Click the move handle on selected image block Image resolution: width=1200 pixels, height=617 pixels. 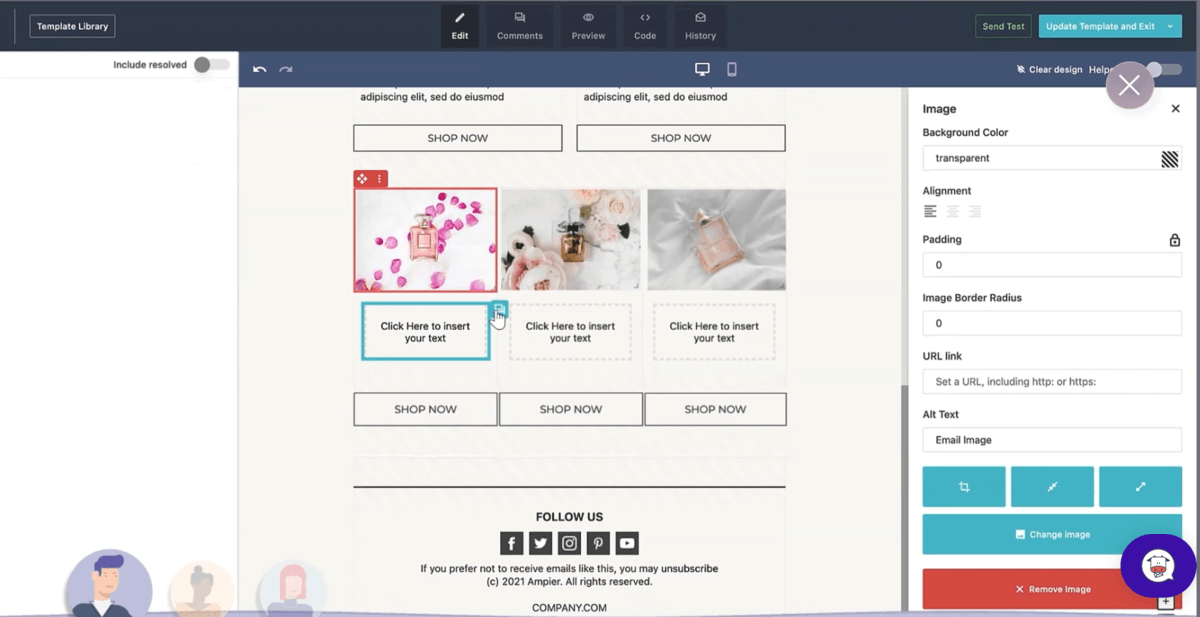pyautogui.click(x=362, y=179)
